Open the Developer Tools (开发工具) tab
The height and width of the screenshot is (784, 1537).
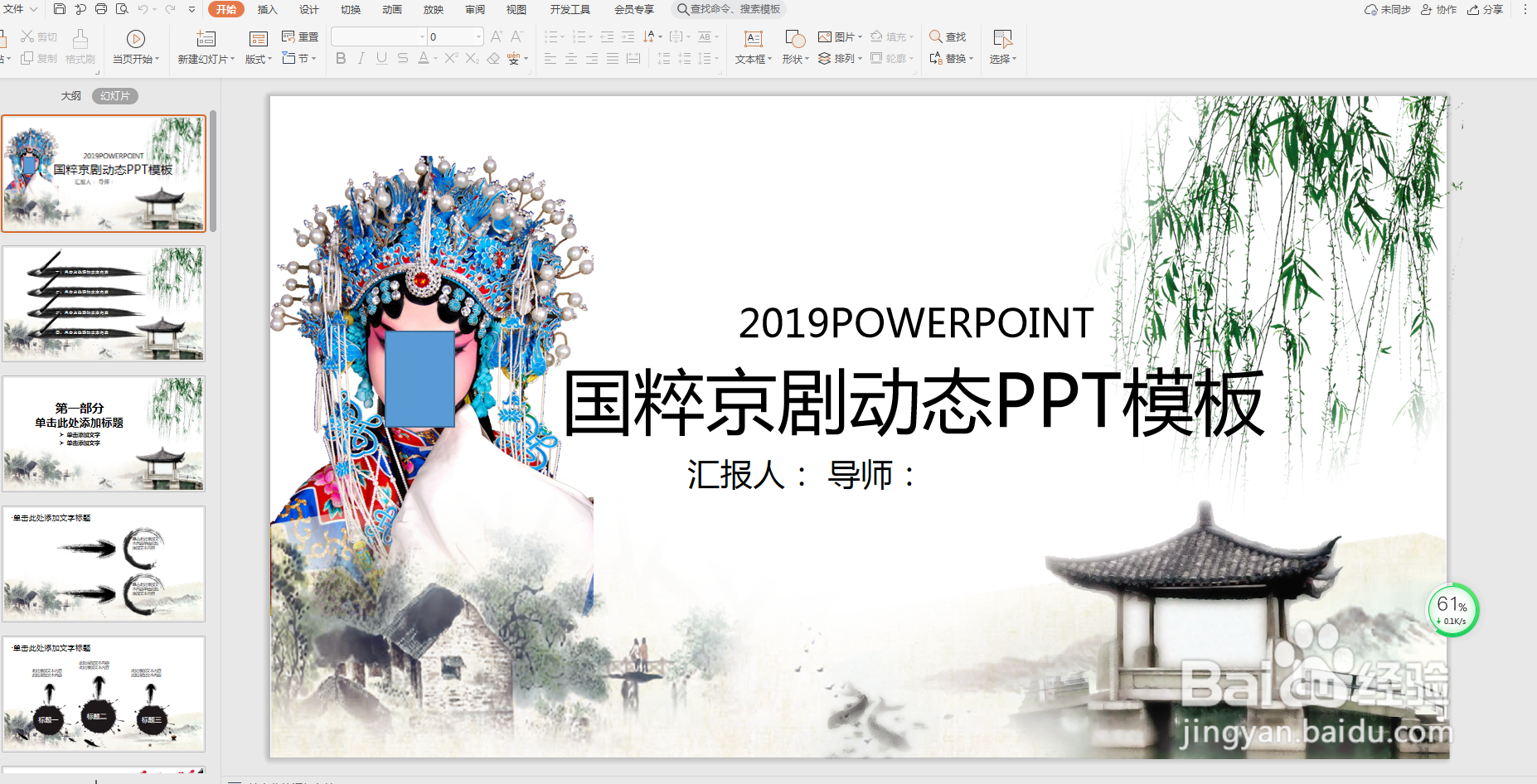(570, 9)
